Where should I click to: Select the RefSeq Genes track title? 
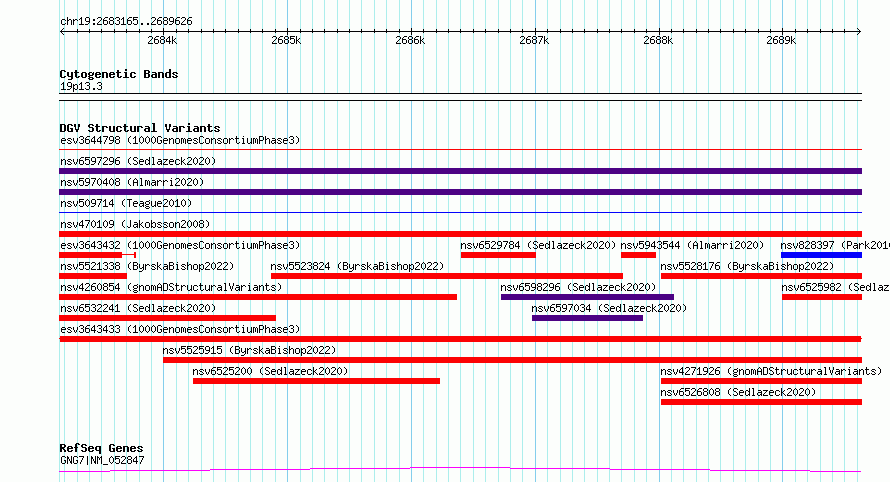101,448
